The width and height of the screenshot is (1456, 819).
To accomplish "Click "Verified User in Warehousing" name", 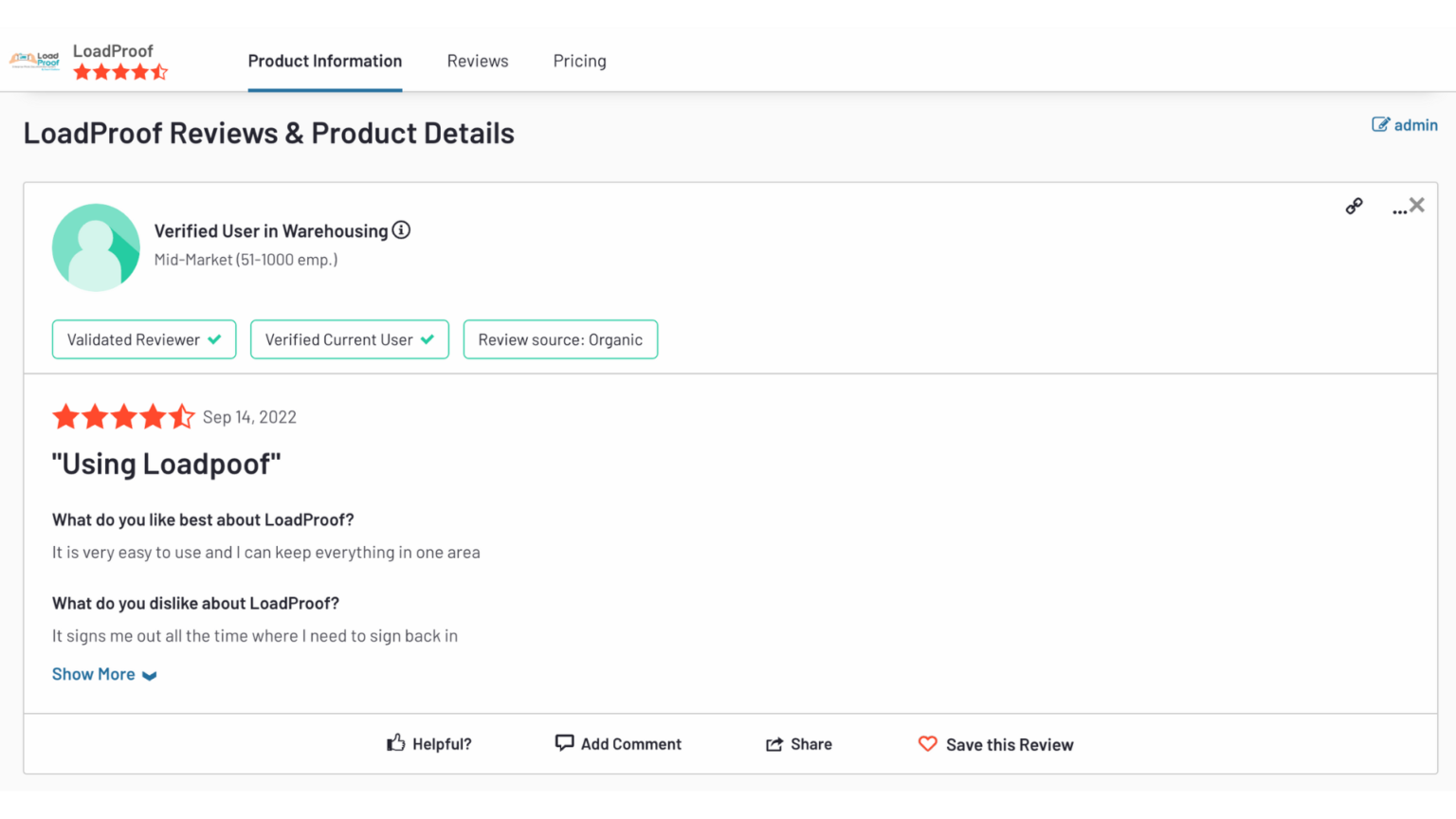I will click(x=271, y=231).
